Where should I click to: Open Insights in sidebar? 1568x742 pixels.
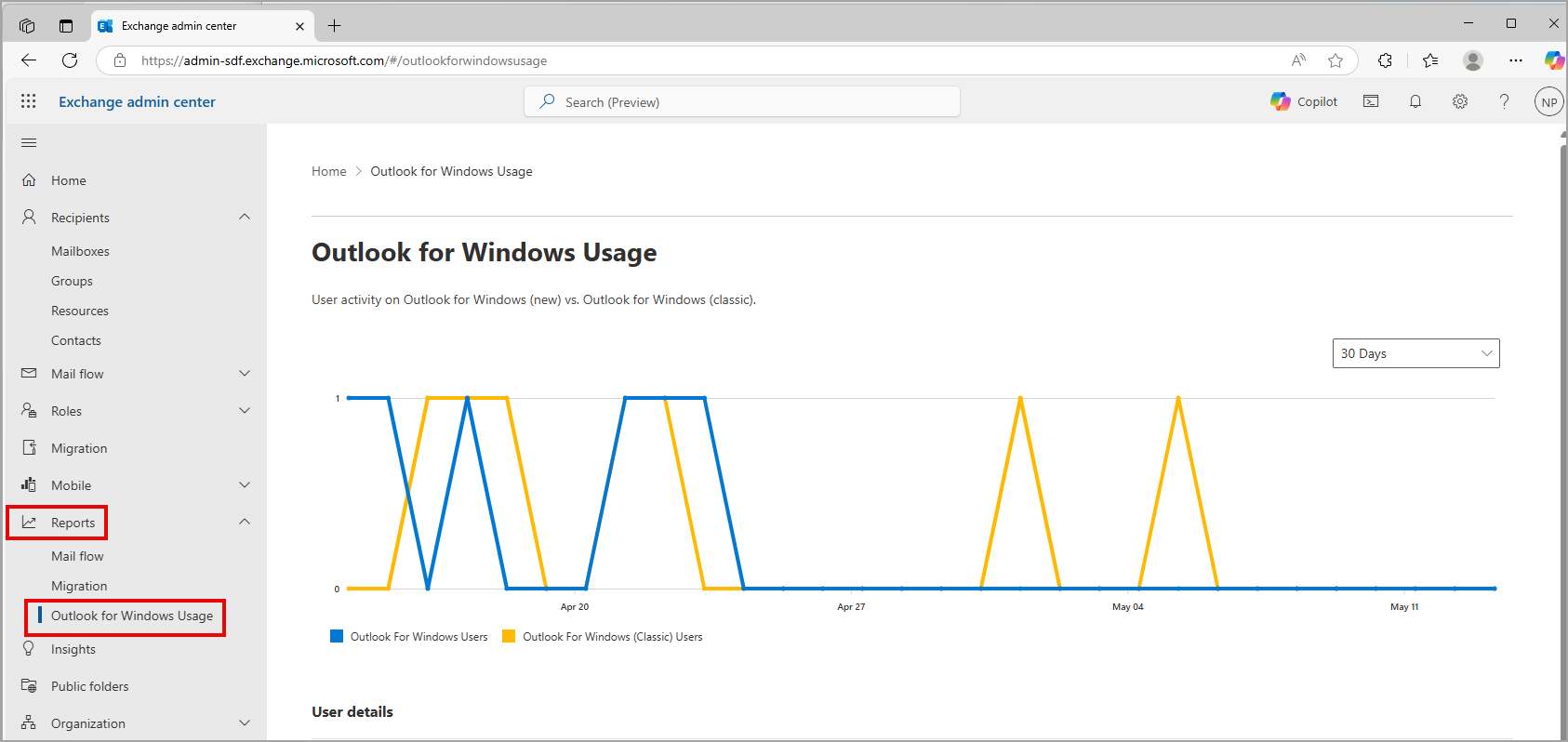(x=73, y=649)
